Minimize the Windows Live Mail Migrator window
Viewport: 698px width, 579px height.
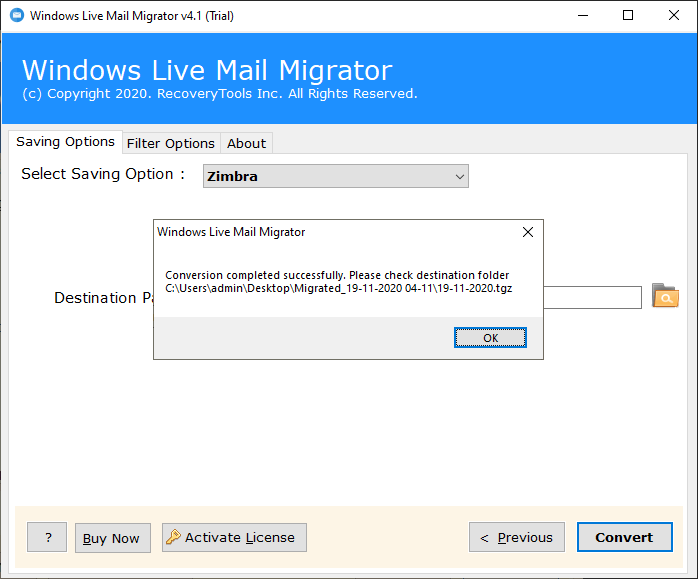point(583,16)
